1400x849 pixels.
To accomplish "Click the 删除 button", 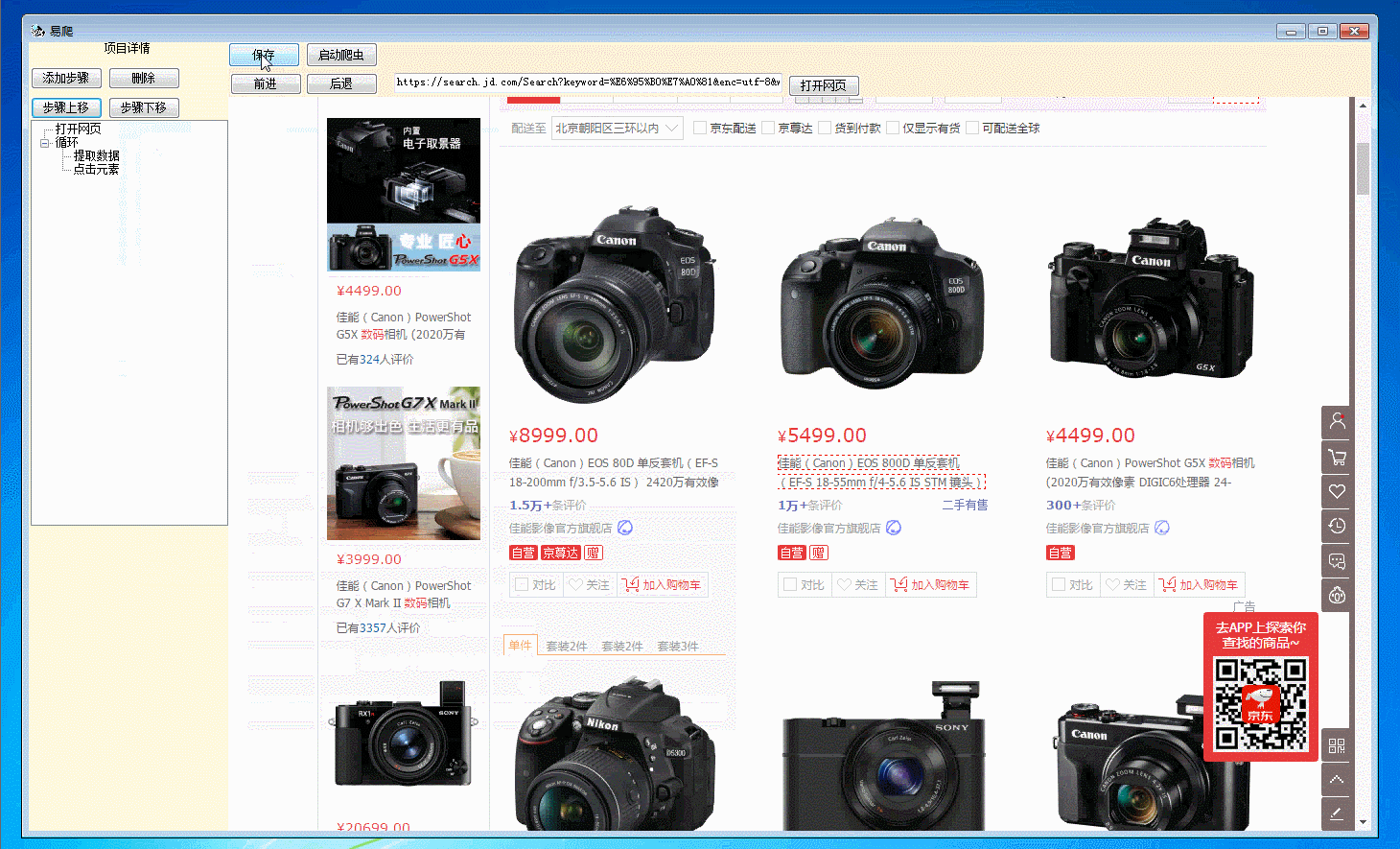I will coord(144,78).
